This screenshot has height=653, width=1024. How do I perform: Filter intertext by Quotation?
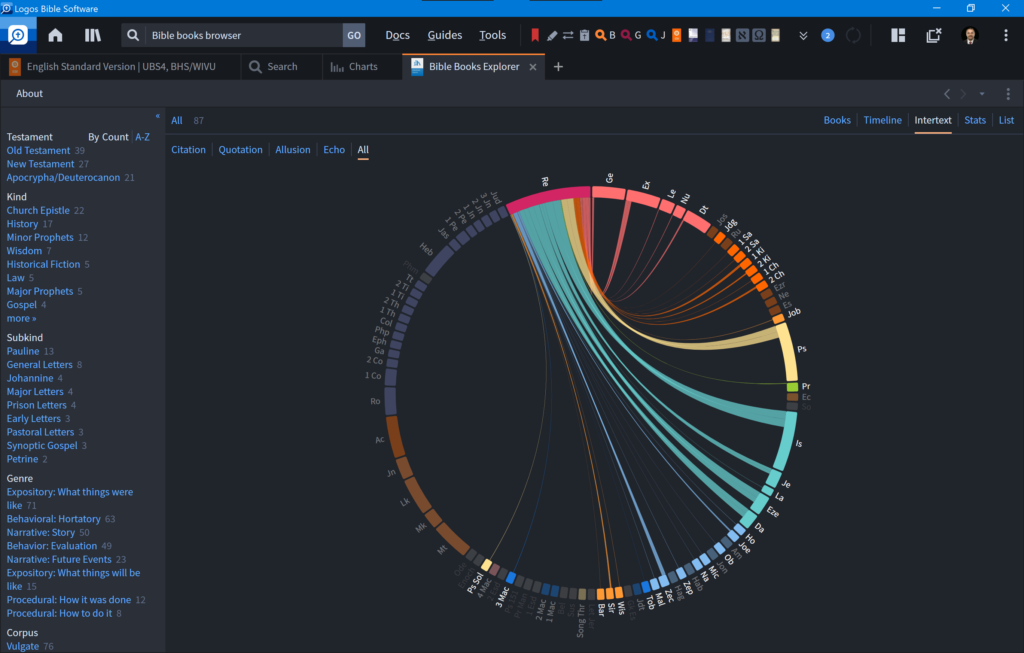tap(240, 150)
